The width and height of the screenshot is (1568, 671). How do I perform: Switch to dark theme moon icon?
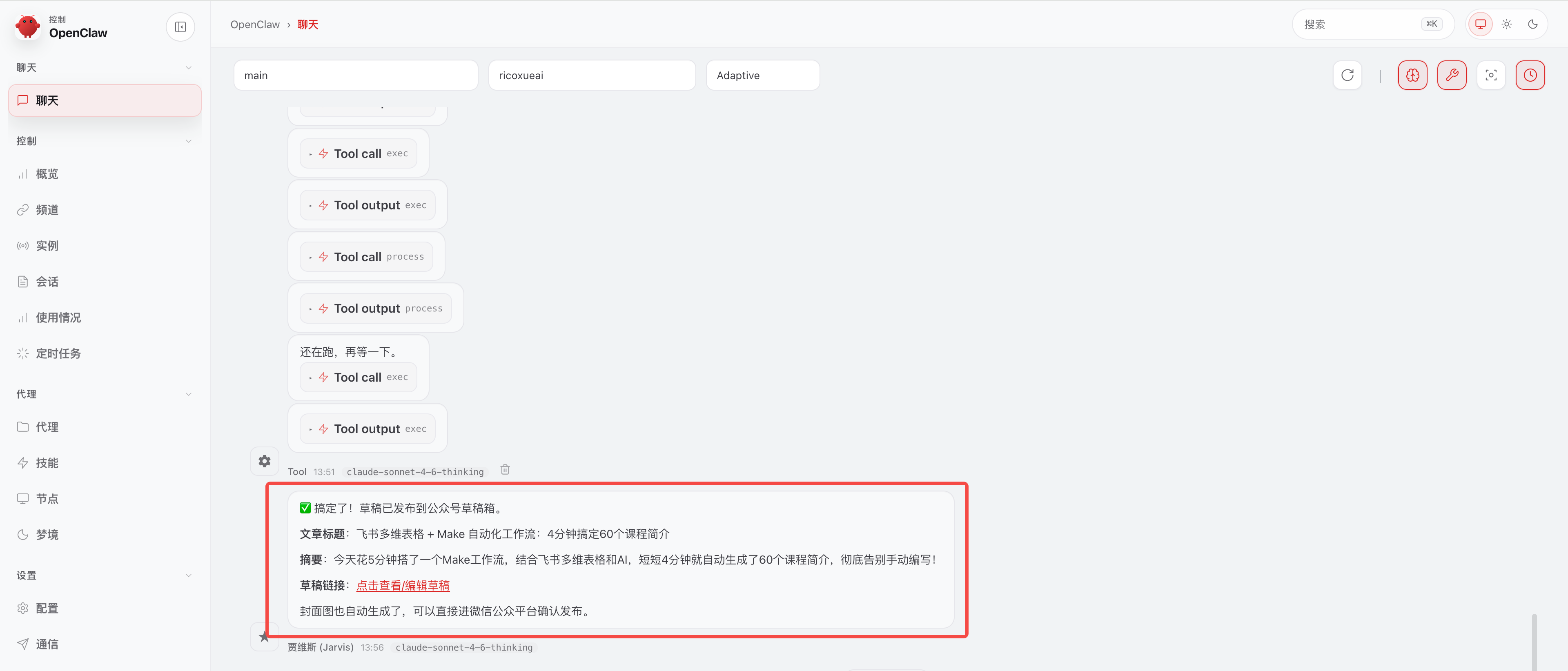coord(1533,24)
